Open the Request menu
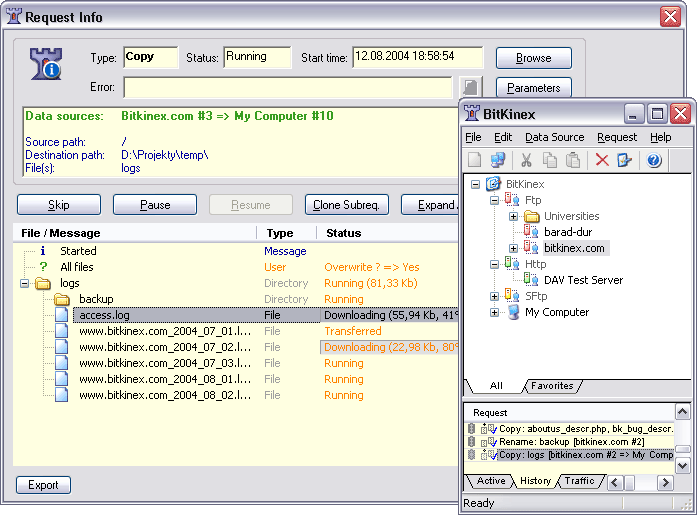This screenshot has width=697, height=515. (617, 137)
